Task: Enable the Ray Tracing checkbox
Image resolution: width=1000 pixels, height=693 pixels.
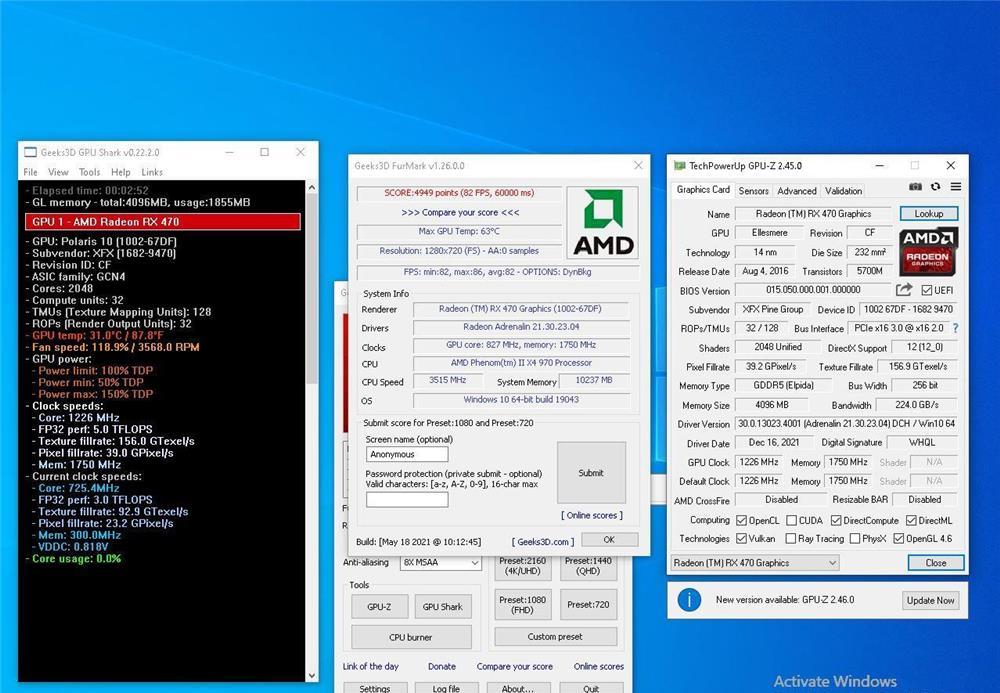Action: [792, 538]
